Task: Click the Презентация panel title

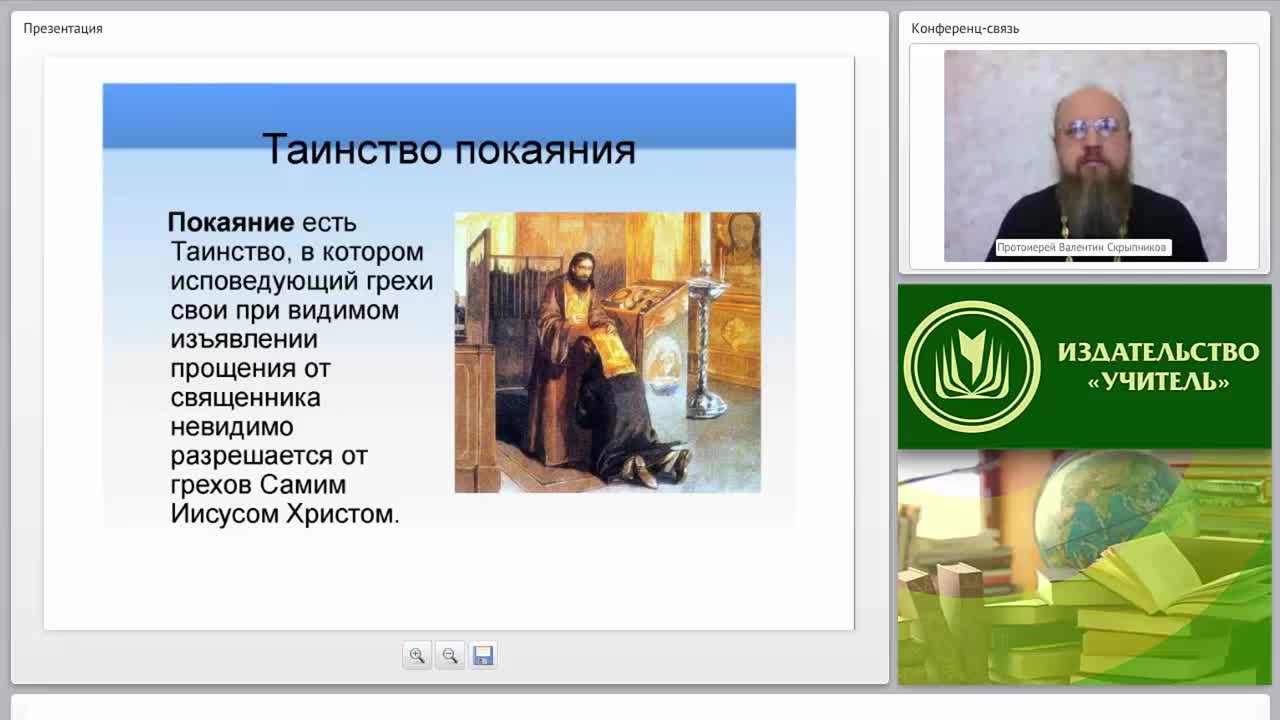Action: pos(63,28)
